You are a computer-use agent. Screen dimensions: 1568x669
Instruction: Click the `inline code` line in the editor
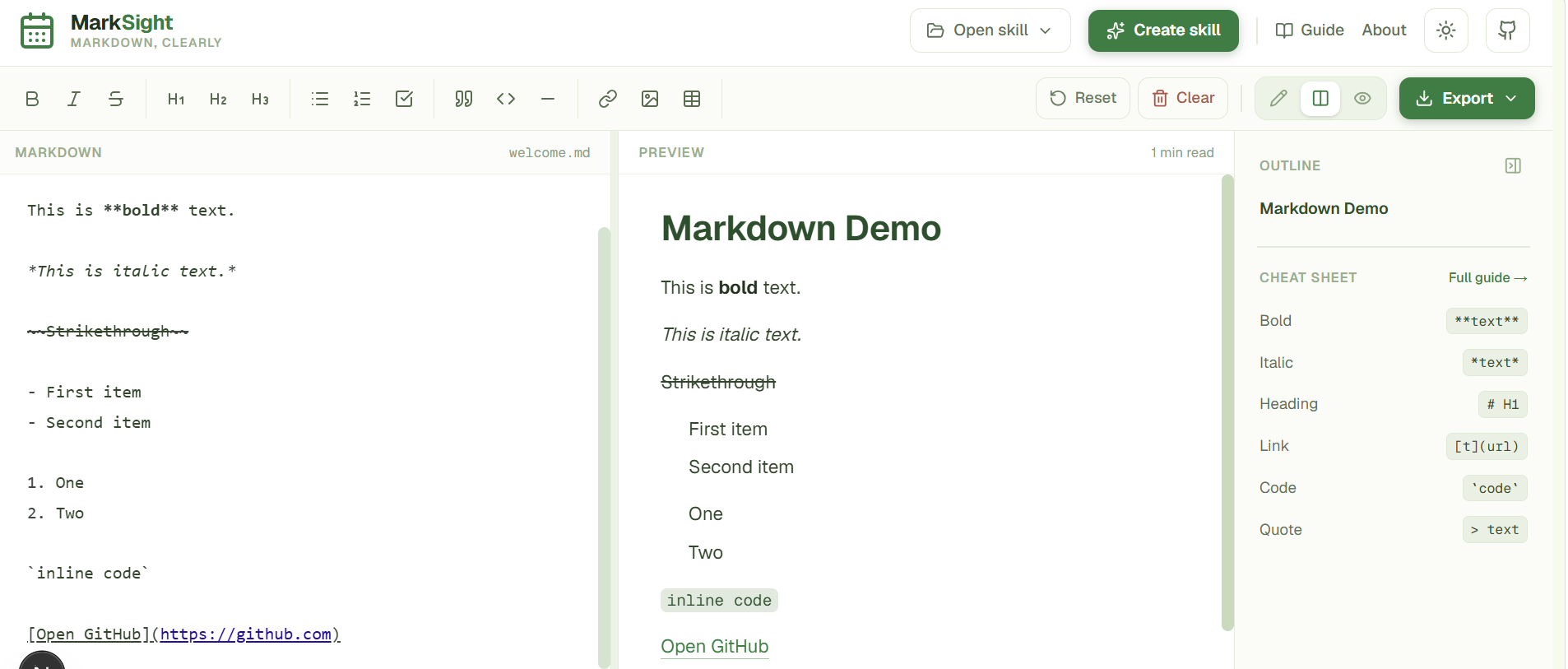[x=88, y=574]
